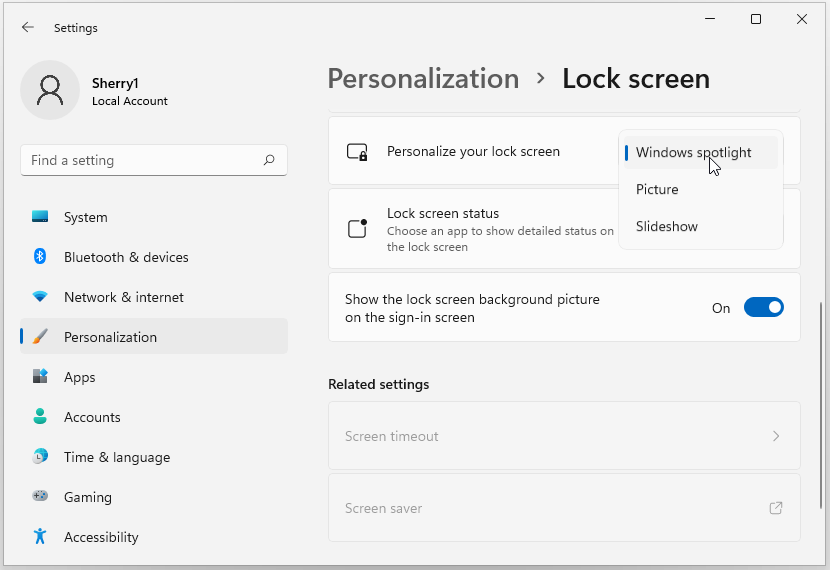Click the System monitor icon in sidebar
This screenshot has height=570, width=830.
coord(40,217)
